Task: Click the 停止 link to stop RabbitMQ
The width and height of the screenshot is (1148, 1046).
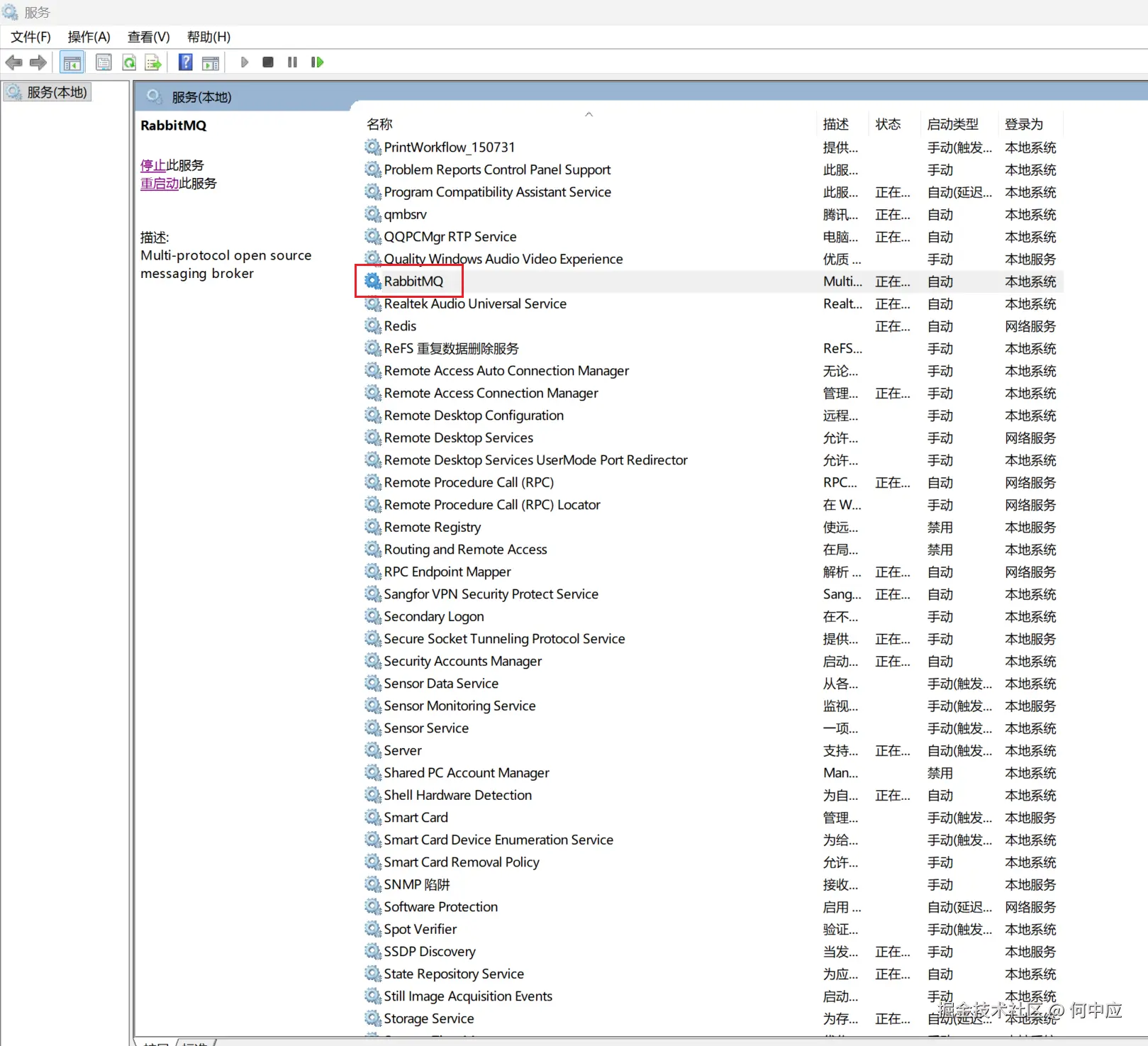Action: [x=153, y=165]
